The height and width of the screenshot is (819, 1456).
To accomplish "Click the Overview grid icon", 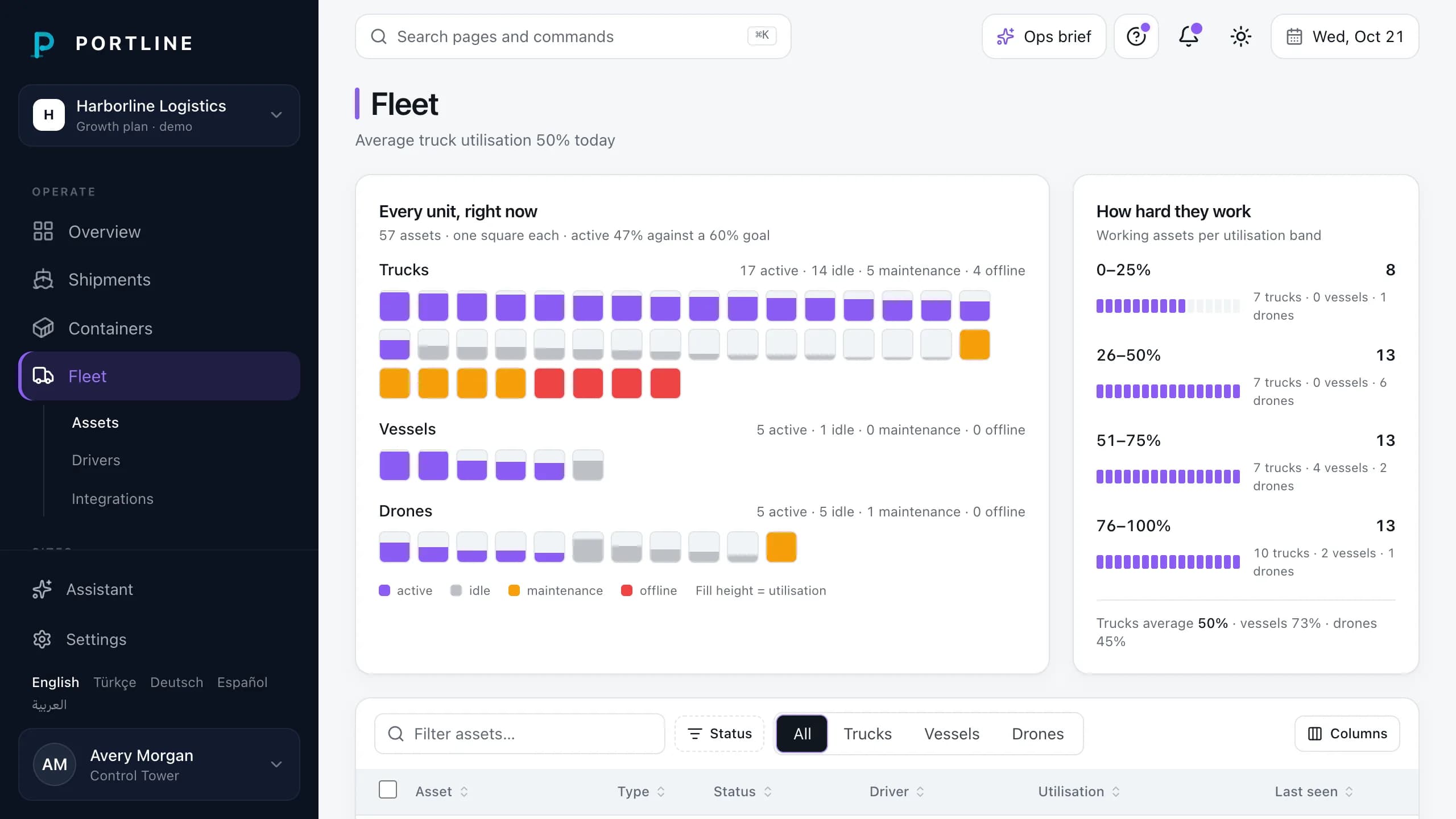I will pos(43,231).
